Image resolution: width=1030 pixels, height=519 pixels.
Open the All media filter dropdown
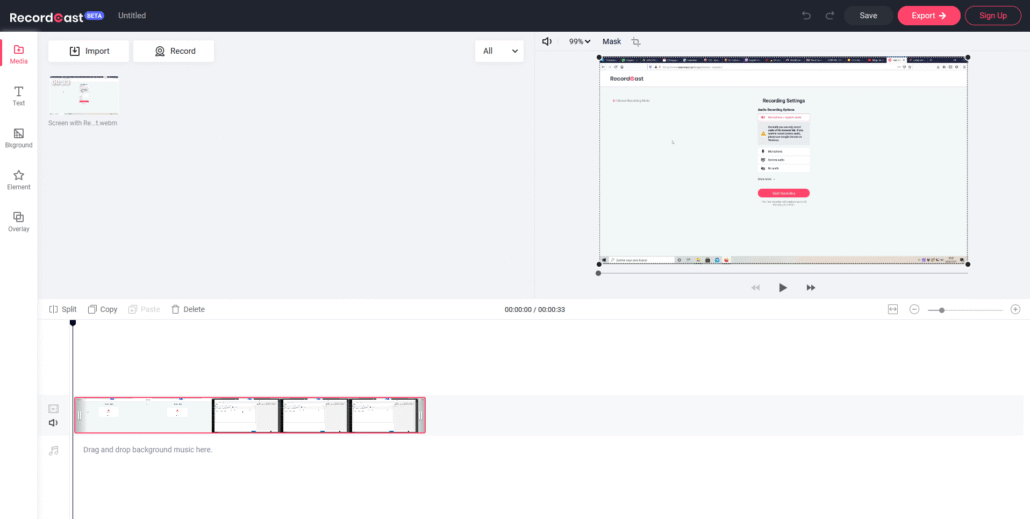[500, 51]
